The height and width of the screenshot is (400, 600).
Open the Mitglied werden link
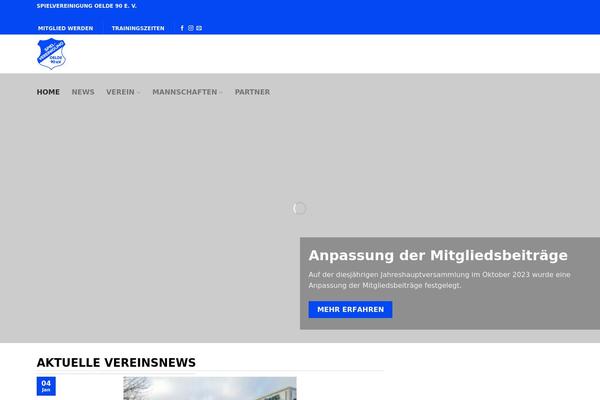[65, 28]
